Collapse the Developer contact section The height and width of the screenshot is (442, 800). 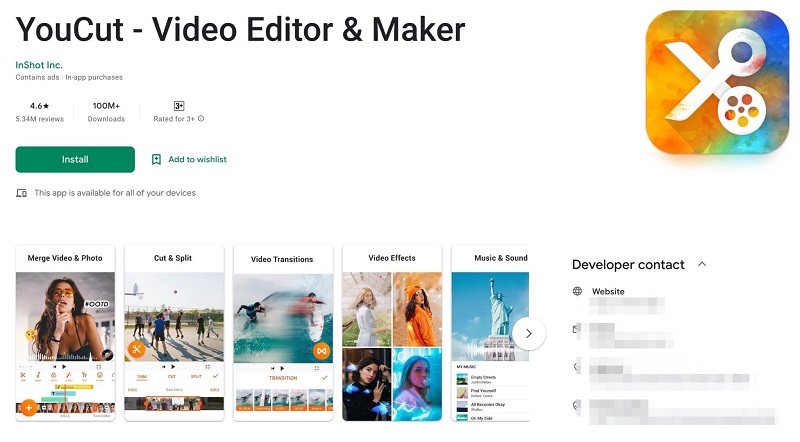tap(702, 264)
